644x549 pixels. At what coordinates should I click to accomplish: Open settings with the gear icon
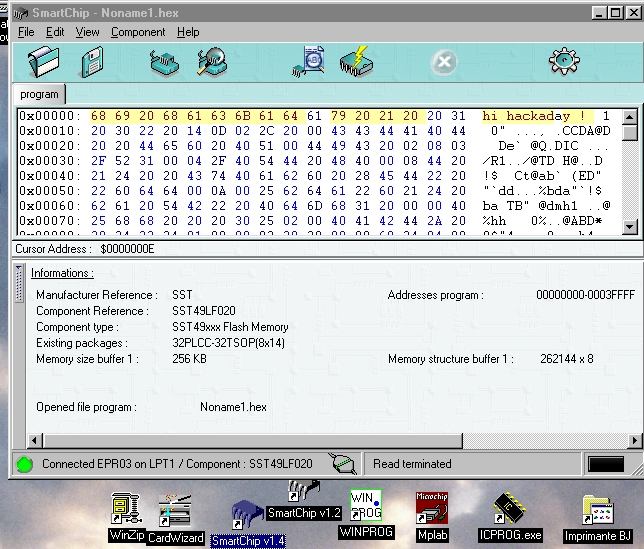point(564,61)
